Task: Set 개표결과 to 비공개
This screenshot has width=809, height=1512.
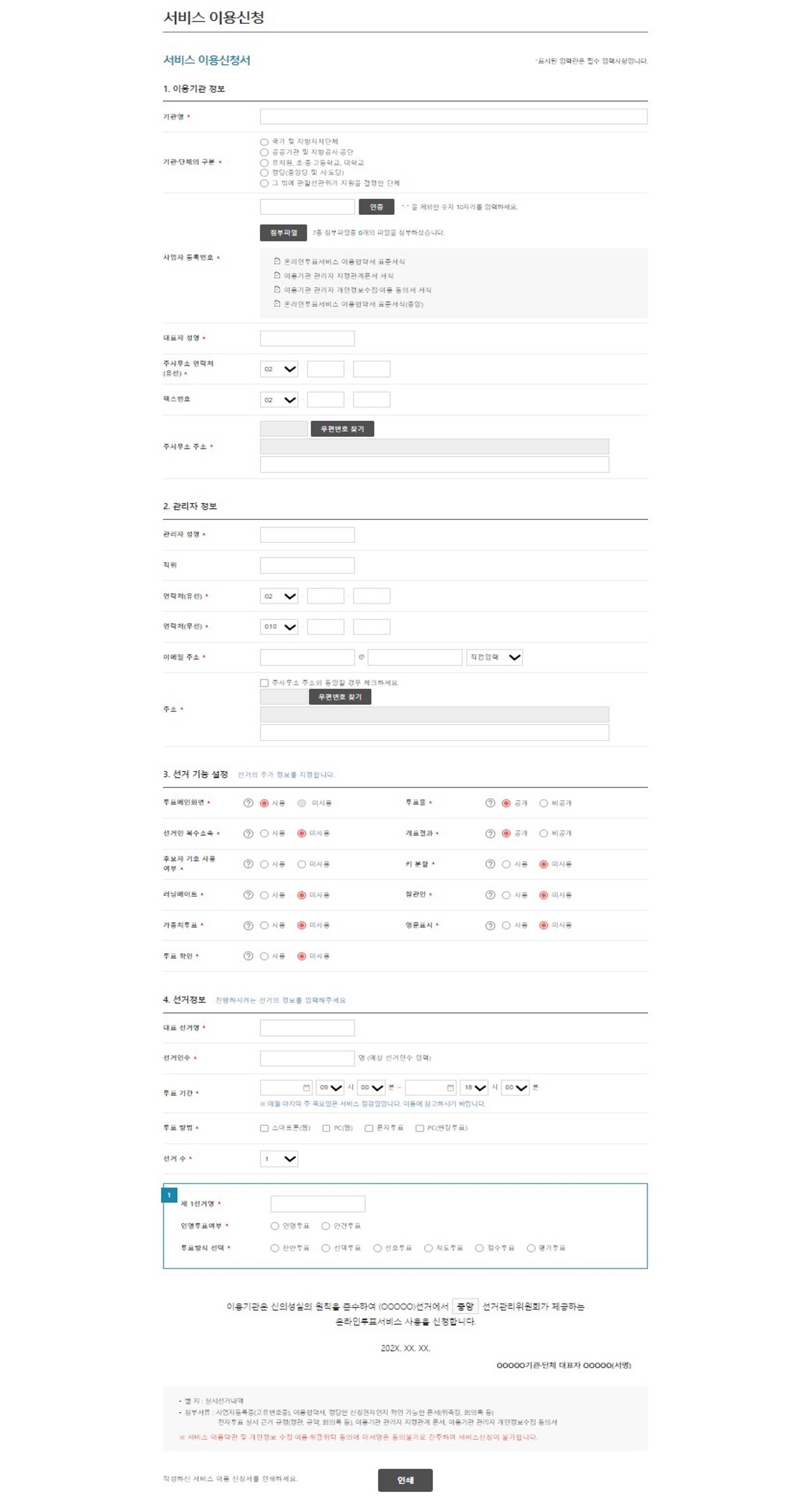Action: (543, 834)
